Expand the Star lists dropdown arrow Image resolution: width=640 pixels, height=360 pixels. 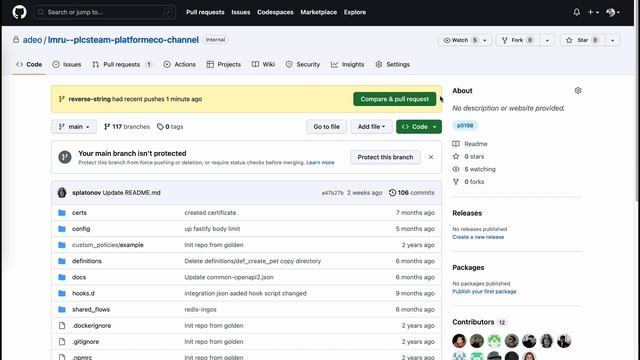coord(612,40)
